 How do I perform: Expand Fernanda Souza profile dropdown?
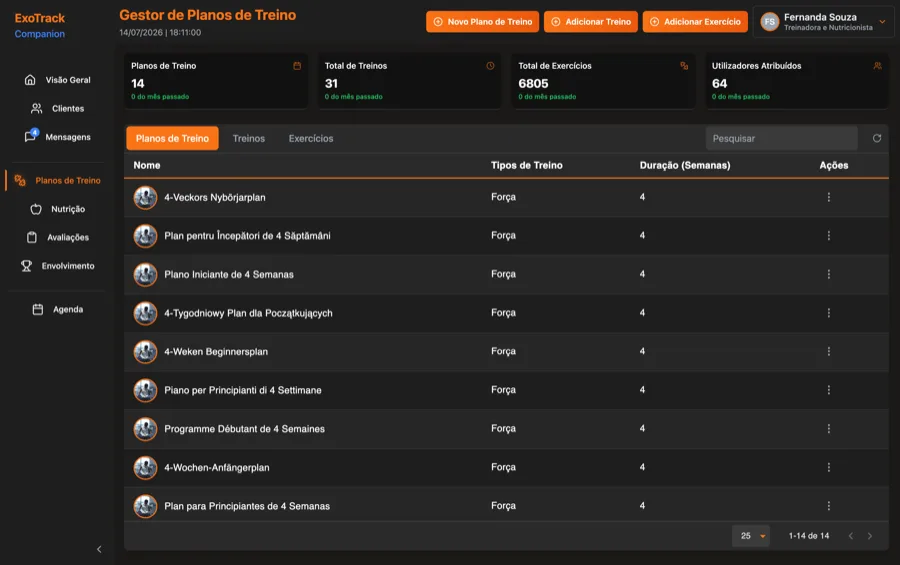(x=882, y=22)
